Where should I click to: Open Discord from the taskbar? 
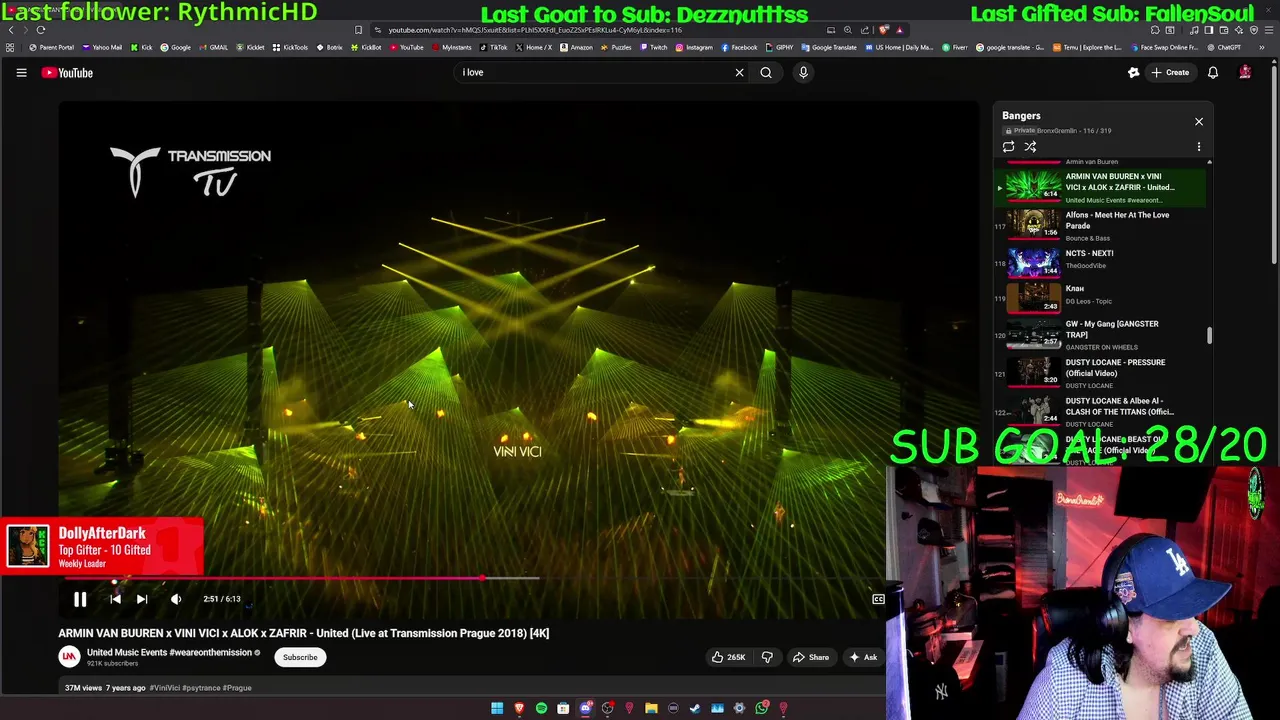585,708
